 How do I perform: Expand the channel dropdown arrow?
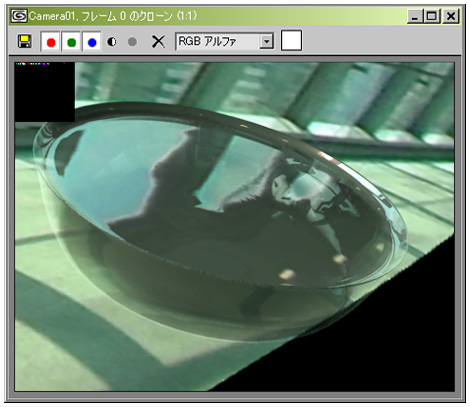266,41
